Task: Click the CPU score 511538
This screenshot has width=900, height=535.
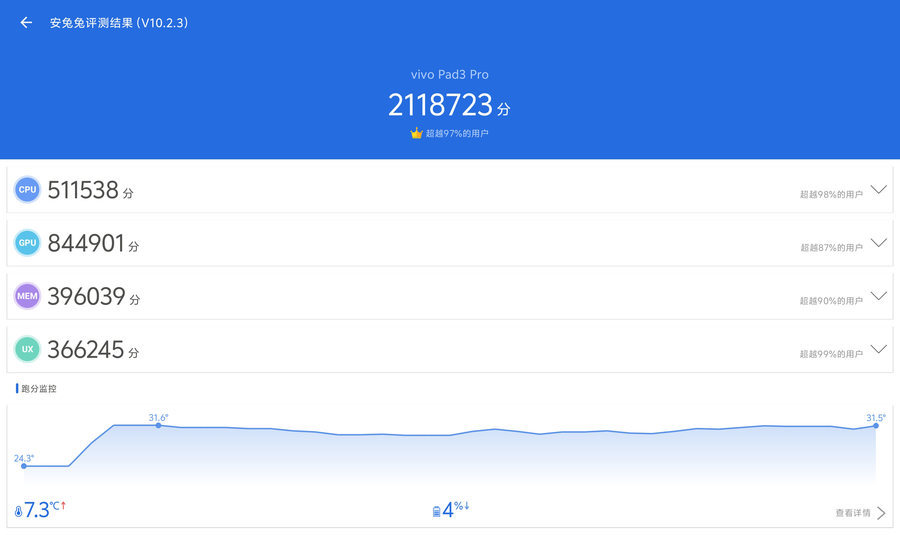Action: click(x=83, y=190)
